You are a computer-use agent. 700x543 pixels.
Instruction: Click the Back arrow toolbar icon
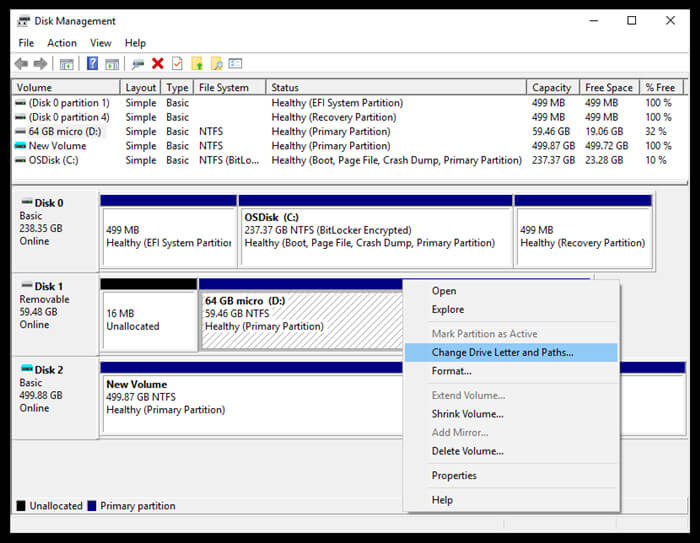coord(21,64)
